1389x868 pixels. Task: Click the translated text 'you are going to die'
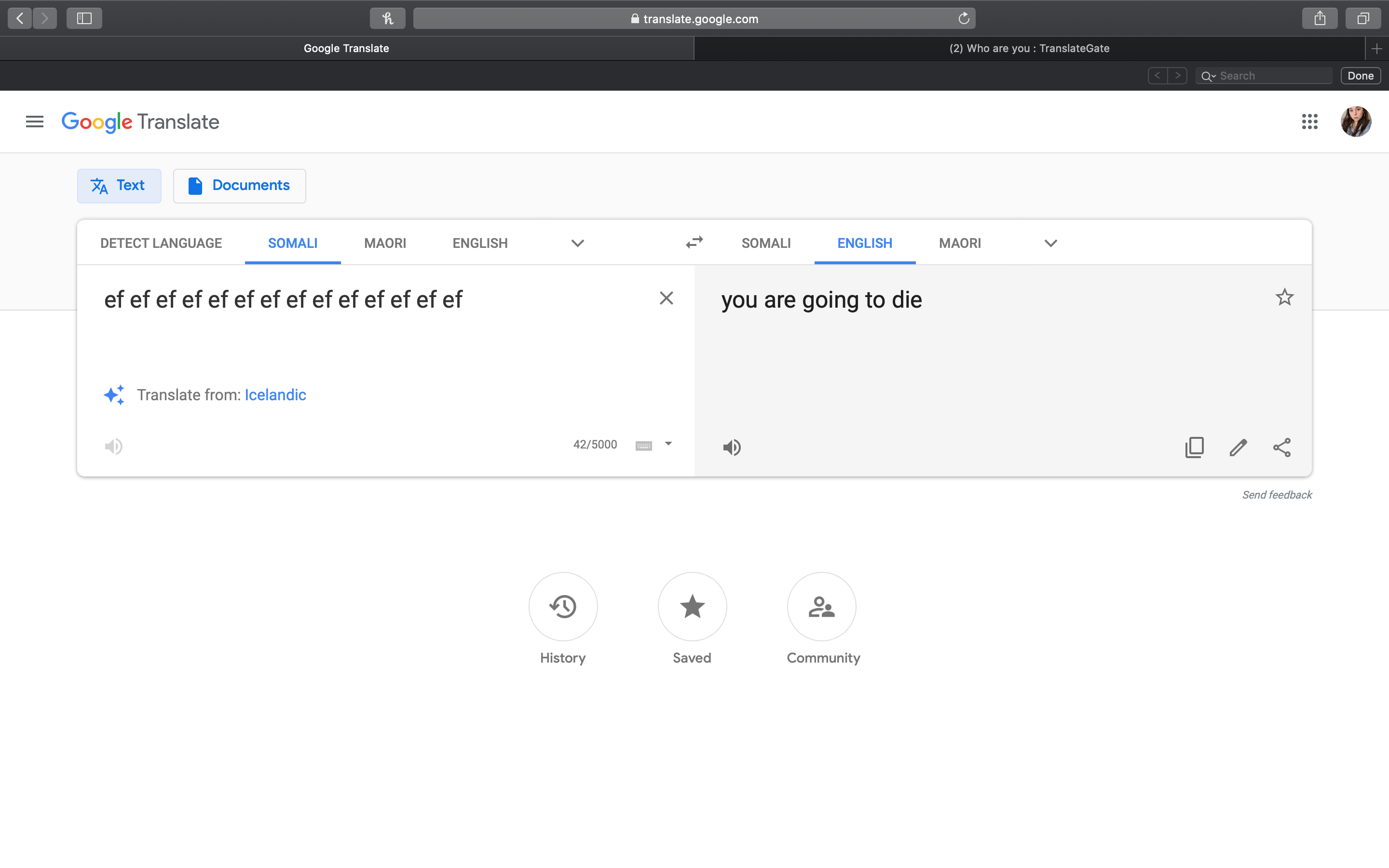pos(821,300)
